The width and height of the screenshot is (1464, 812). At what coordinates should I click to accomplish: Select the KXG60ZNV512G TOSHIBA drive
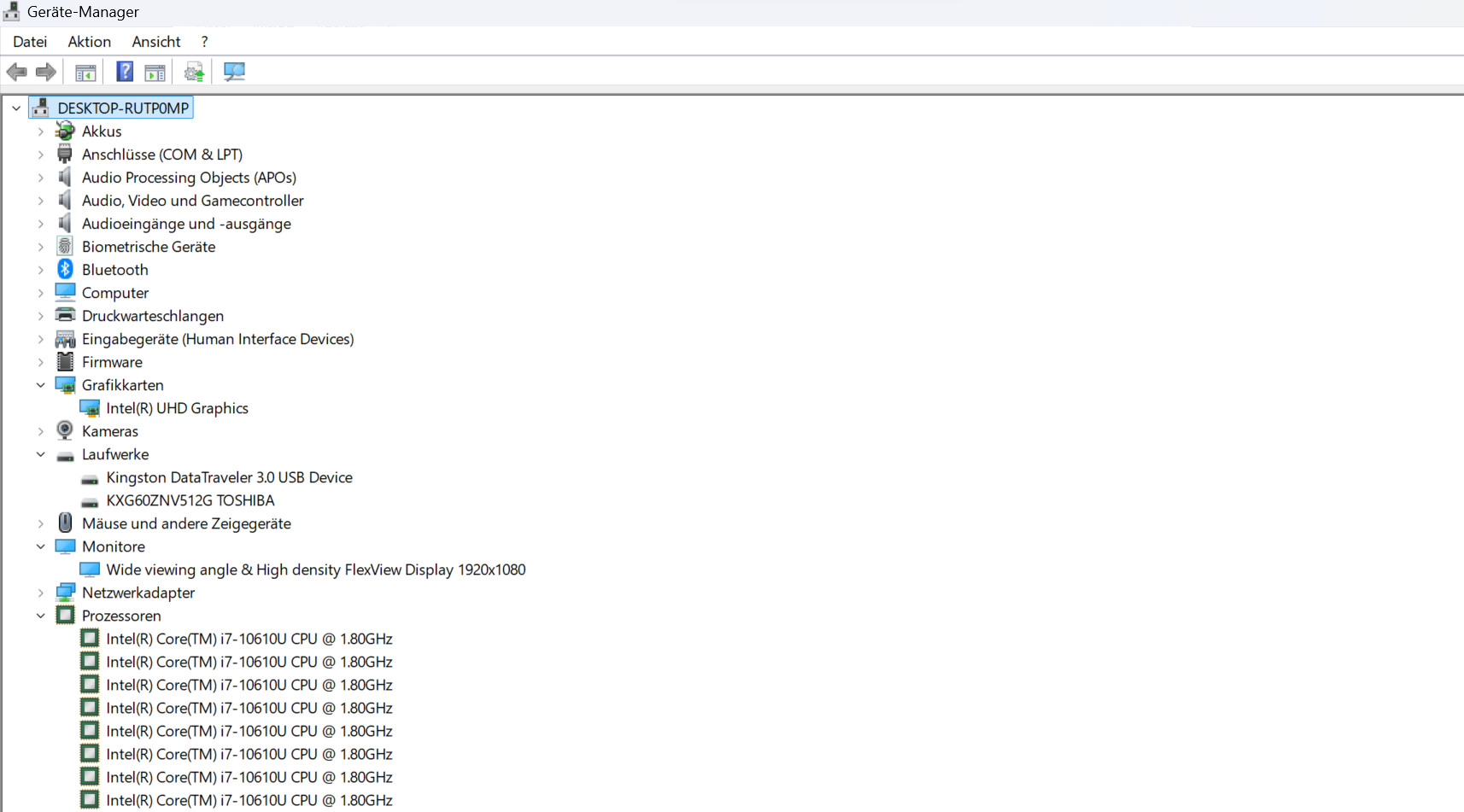pos(190,500)
